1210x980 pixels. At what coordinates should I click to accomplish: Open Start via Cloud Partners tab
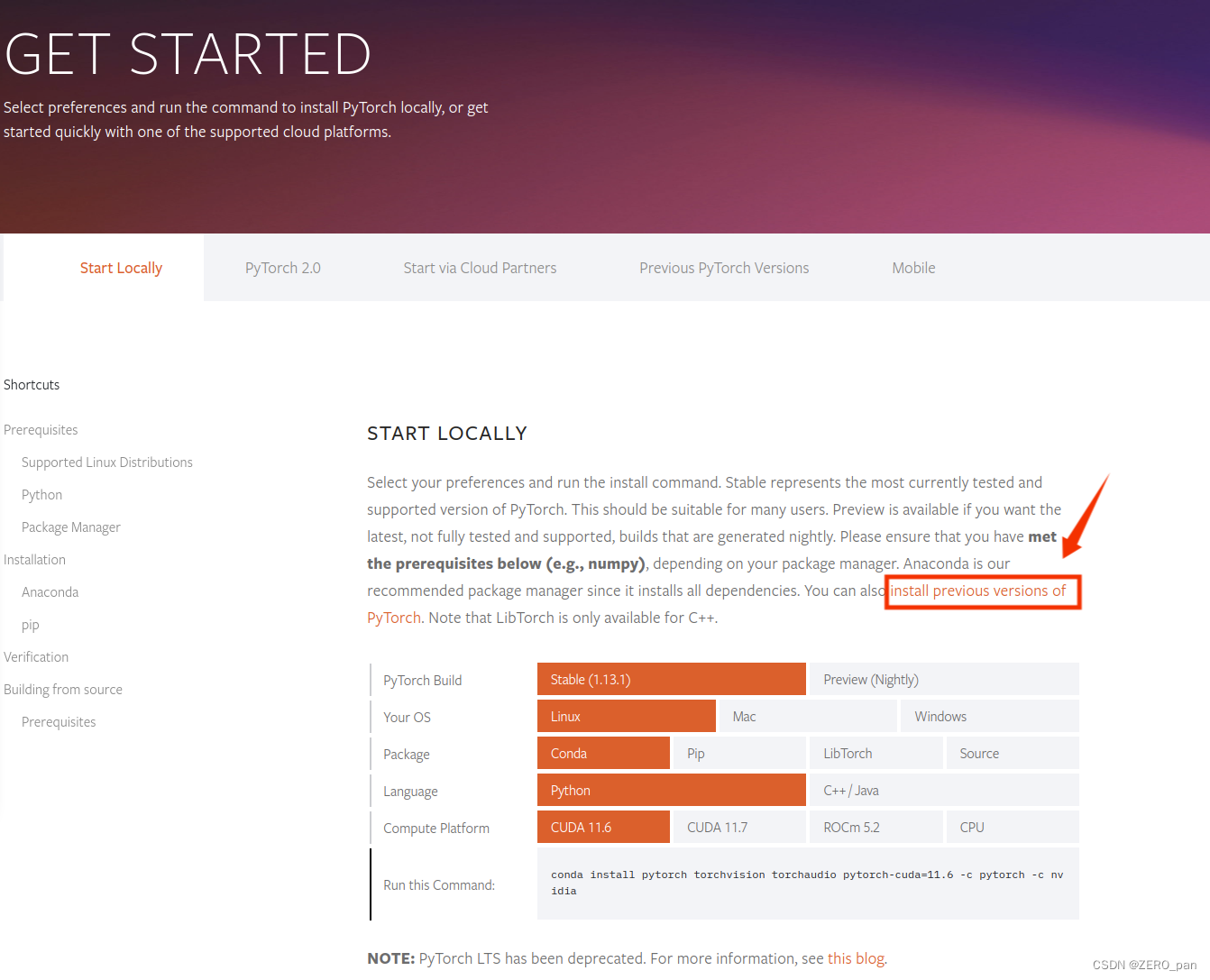click(x=480, y=268)
